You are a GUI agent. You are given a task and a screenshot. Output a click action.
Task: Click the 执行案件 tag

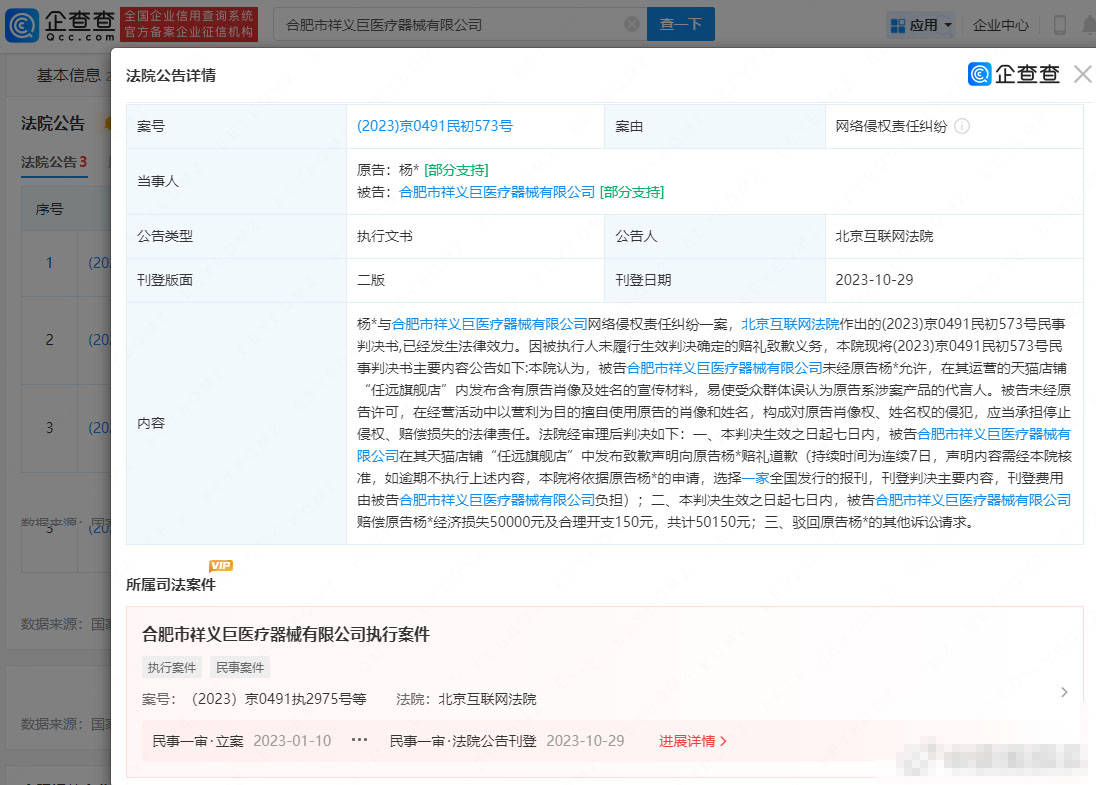click(x=172, y=668)
